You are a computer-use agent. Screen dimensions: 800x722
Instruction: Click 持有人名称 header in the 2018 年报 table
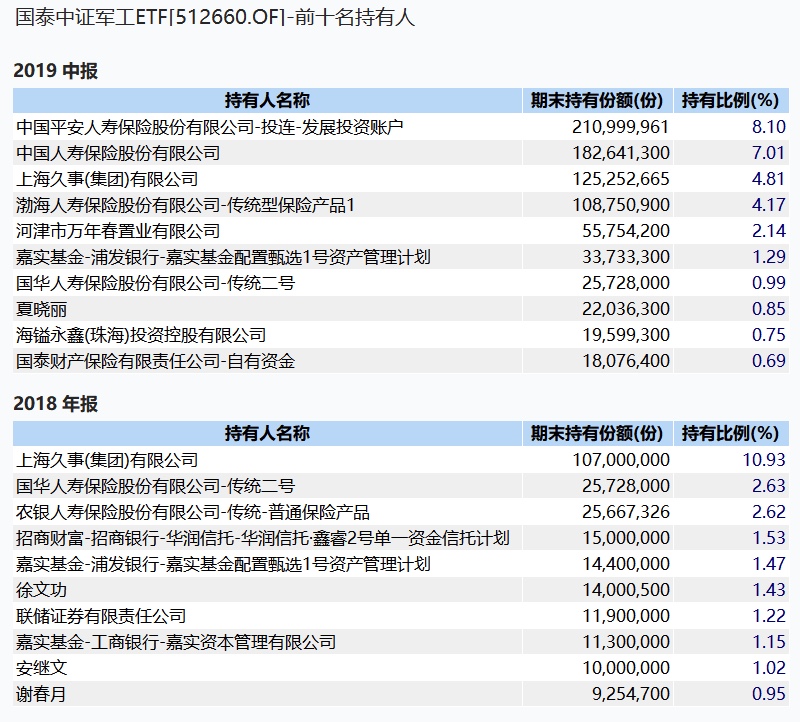point(267,434)
